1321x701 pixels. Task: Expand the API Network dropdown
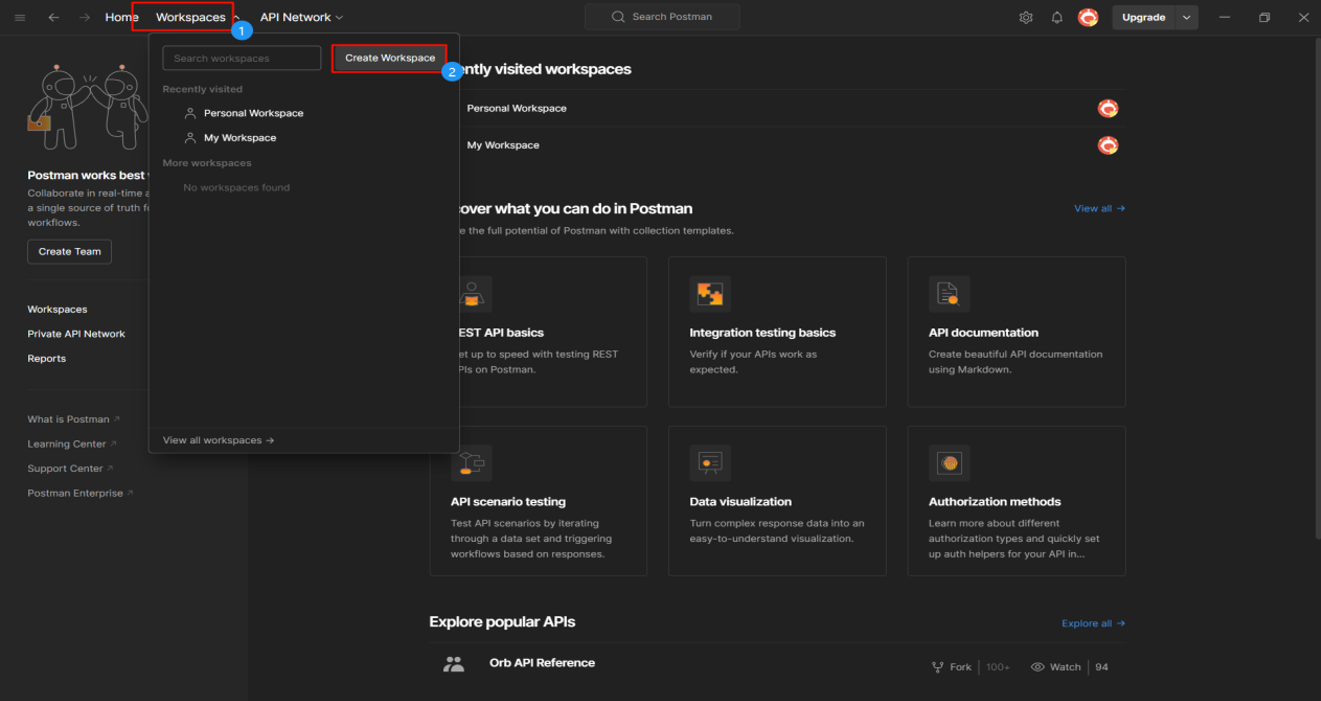pos(301,17)
